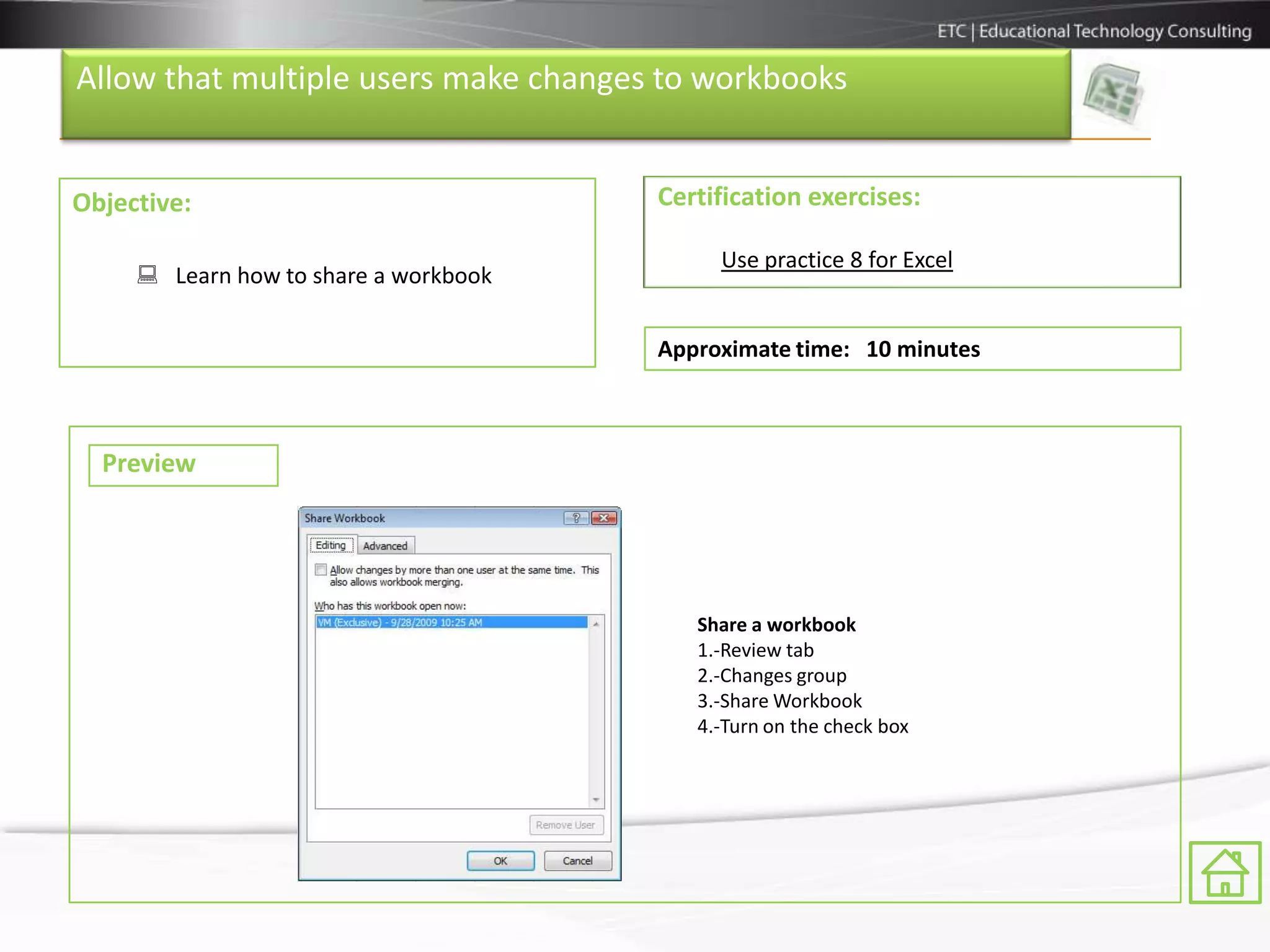Click the 'Who has this workbook open now' label

coord(390,606)
